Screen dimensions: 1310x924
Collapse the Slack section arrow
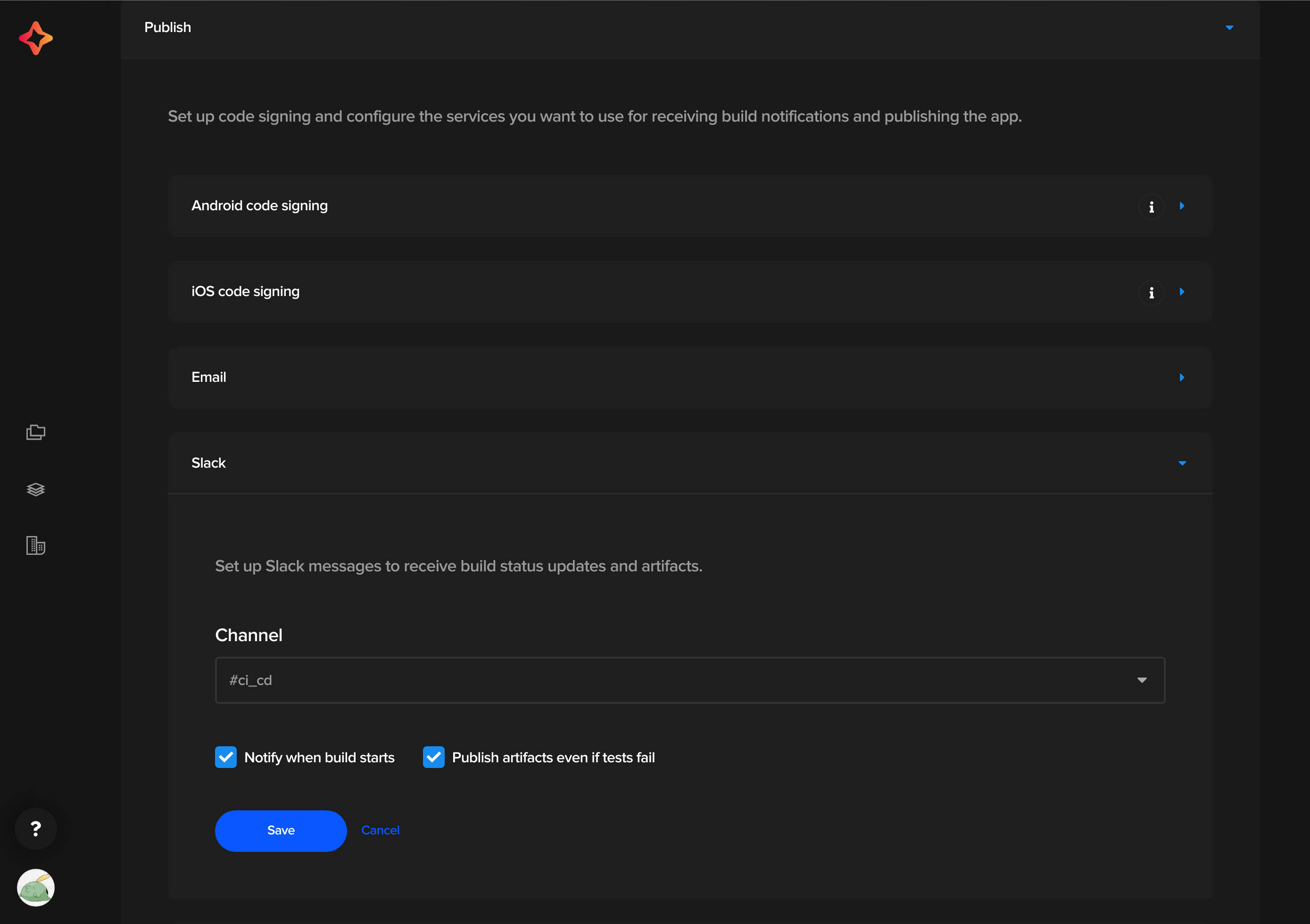pos(1182,463)
